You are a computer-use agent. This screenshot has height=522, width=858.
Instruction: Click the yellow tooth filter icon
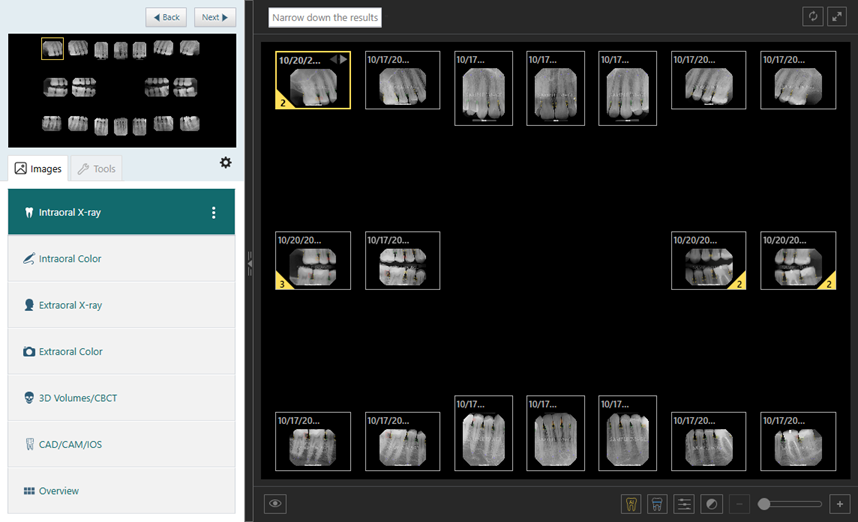point(630,504)
